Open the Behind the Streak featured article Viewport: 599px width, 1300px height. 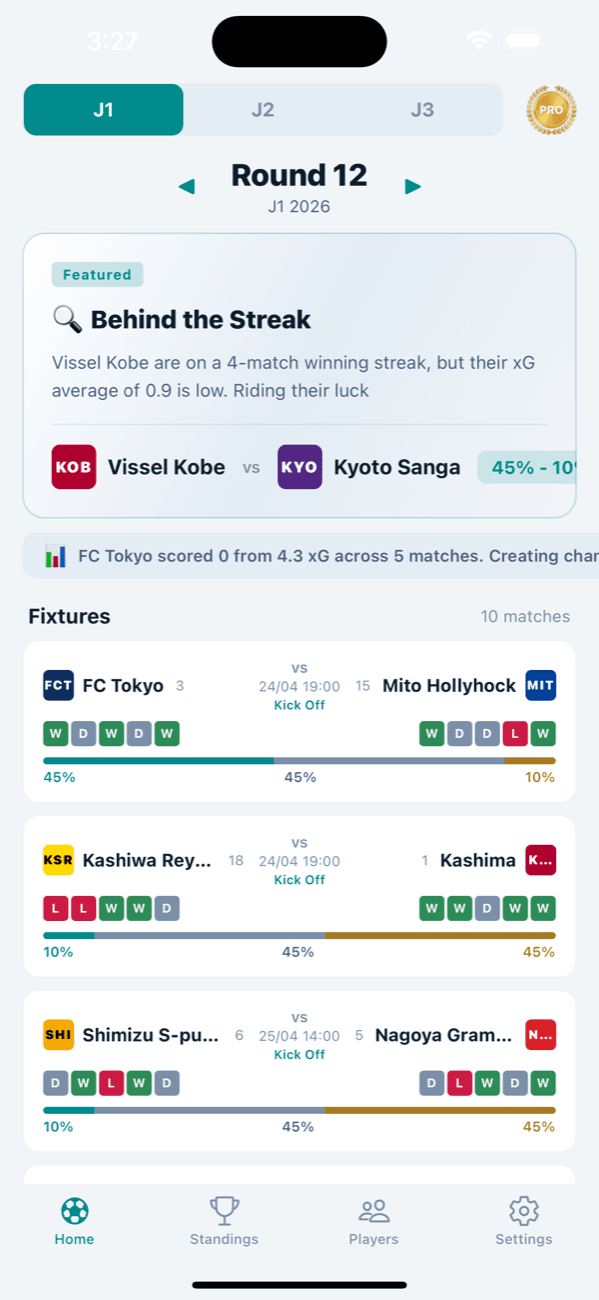(x=200, y=320)
